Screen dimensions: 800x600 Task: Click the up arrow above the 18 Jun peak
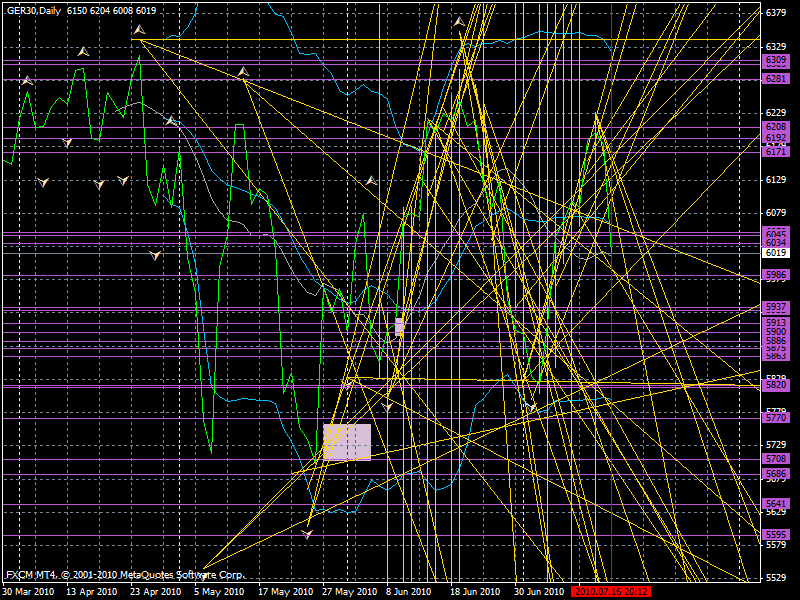(459, 21)
